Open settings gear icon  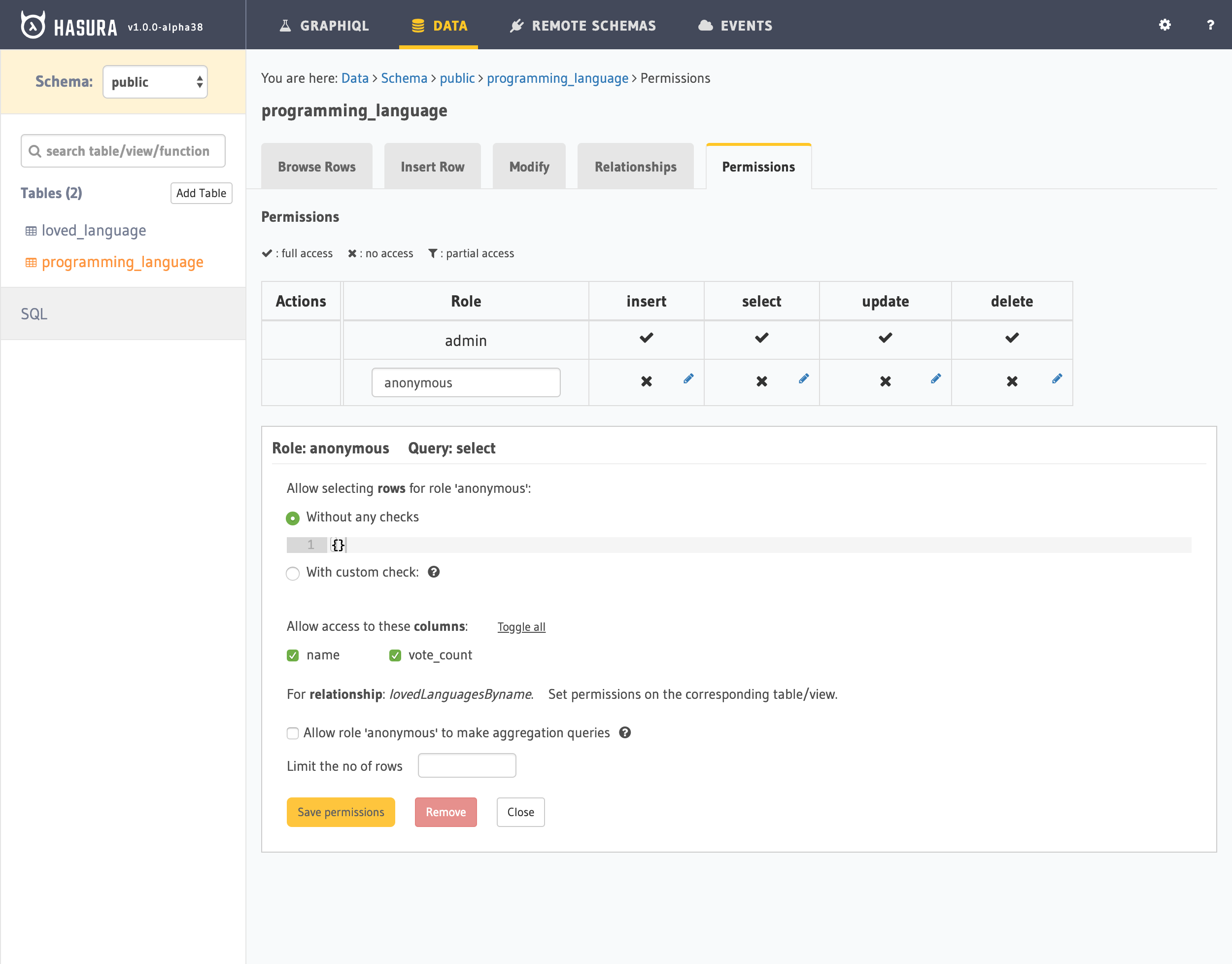pos(1164,25)
